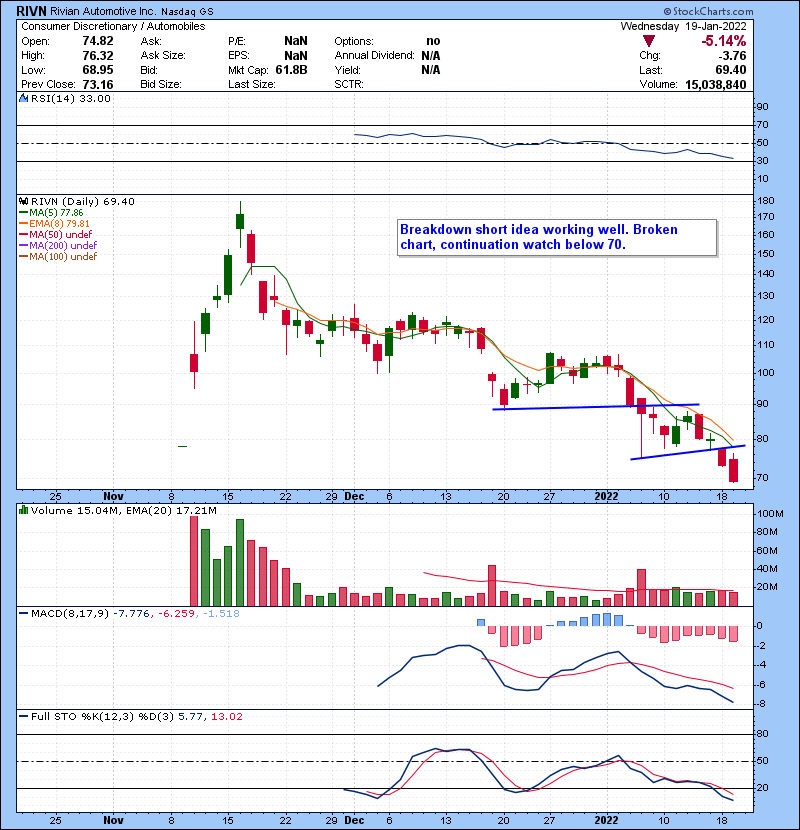Click the MA(5) 77.86 legend entry
Screen dimensions: 800x830
click(x=51, y=212)
